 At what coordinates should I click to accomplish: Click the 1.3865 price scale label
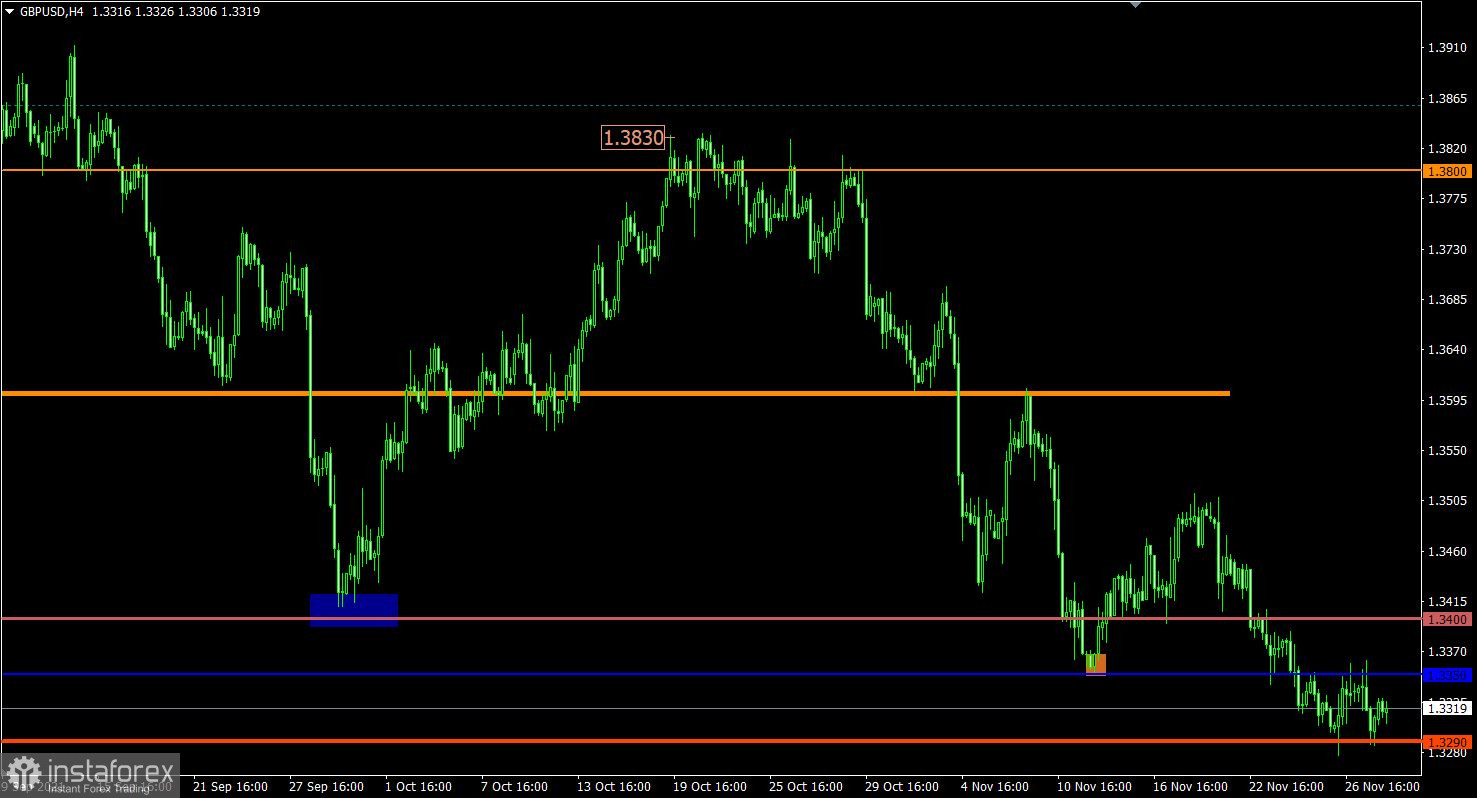(1448, 99)
